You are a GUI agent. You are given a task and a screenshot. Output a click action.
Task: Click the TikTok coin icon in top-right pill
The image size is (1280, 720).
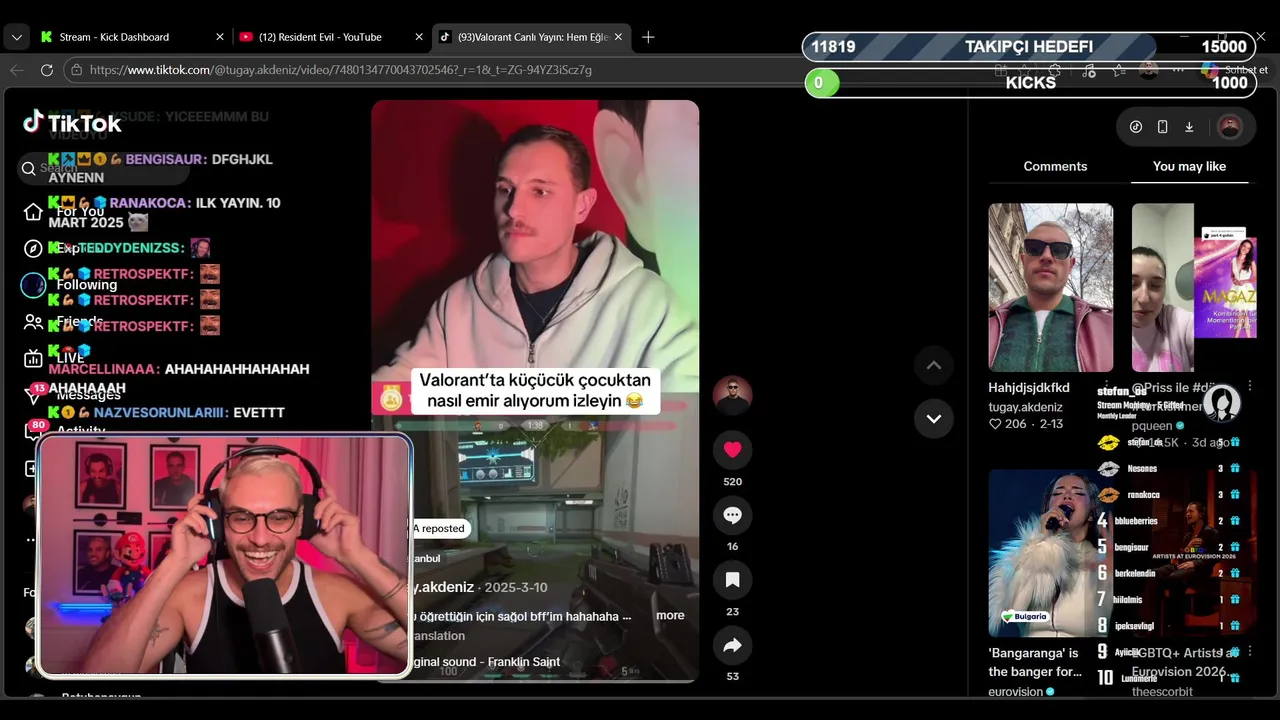point(1136,127)
